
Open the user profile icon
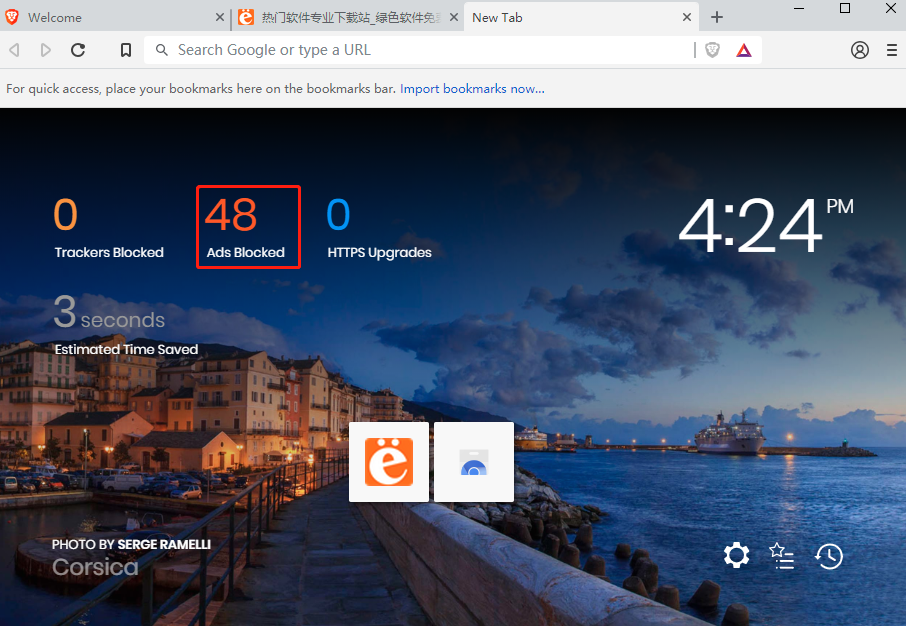tap(860, 50)
